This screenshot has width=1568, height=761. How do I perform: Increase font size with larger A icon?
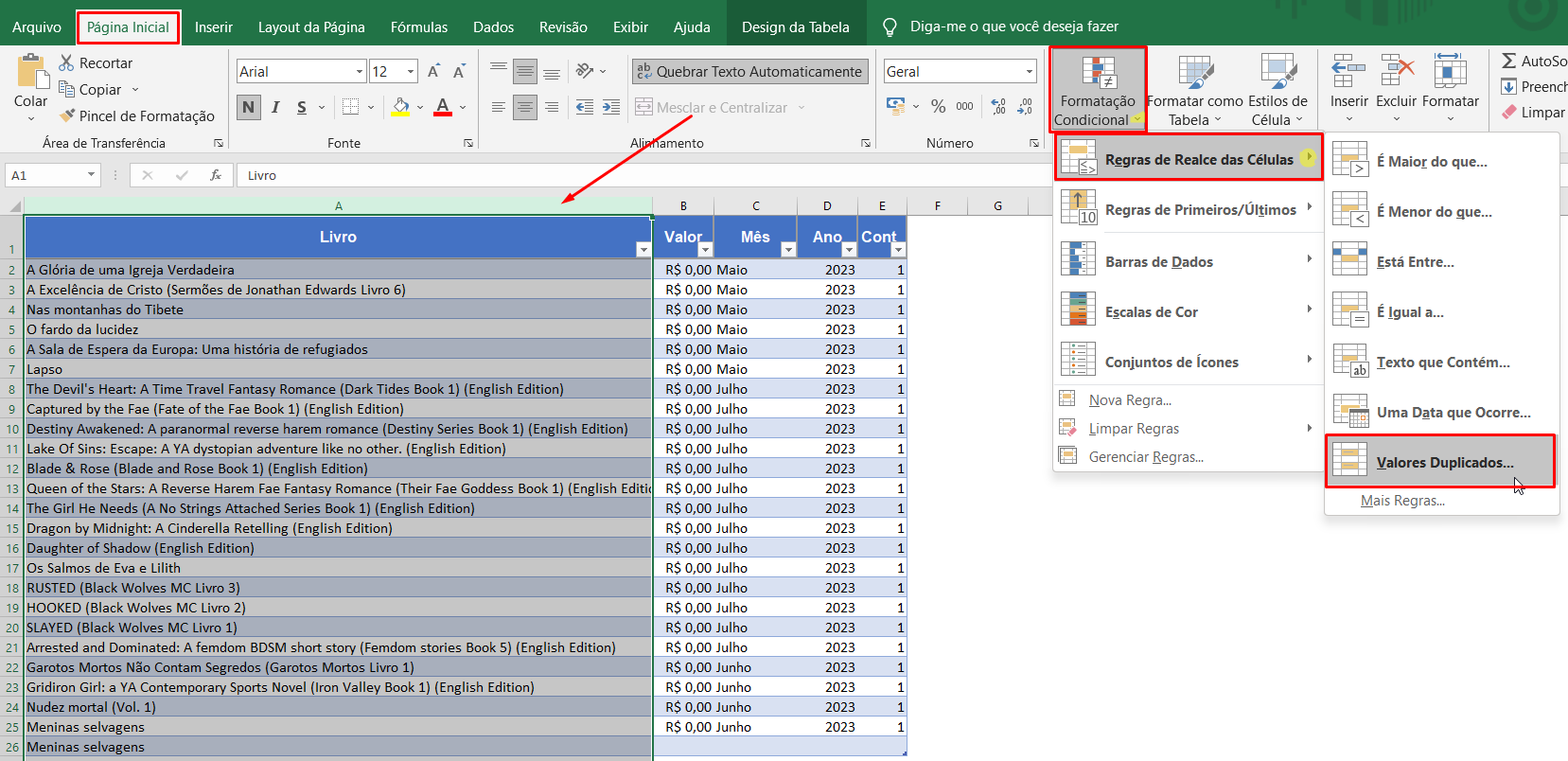click(x=433, y=71)
